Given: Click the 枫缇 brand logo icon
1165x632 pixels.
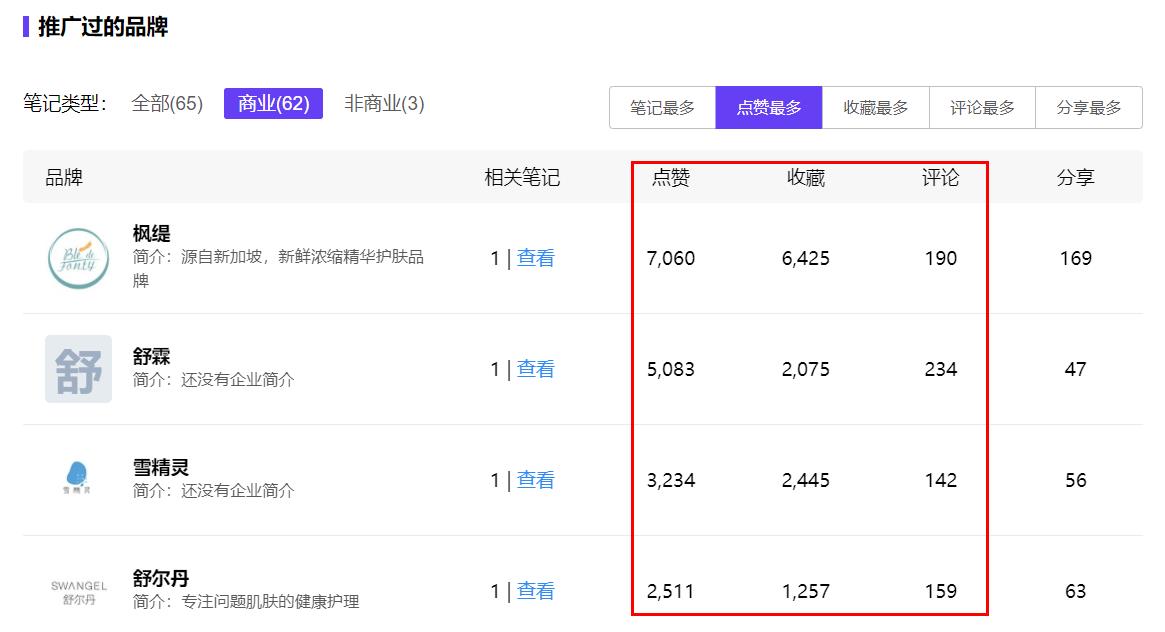Looking at the screenshot, I should (x=78, y=258).
